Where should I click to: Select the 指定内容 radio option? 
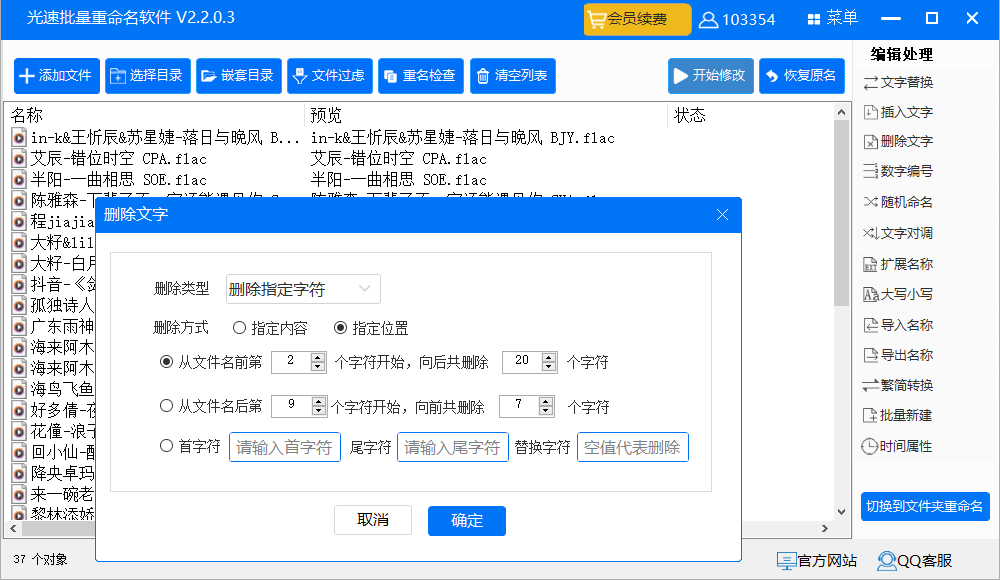[270, 329]
